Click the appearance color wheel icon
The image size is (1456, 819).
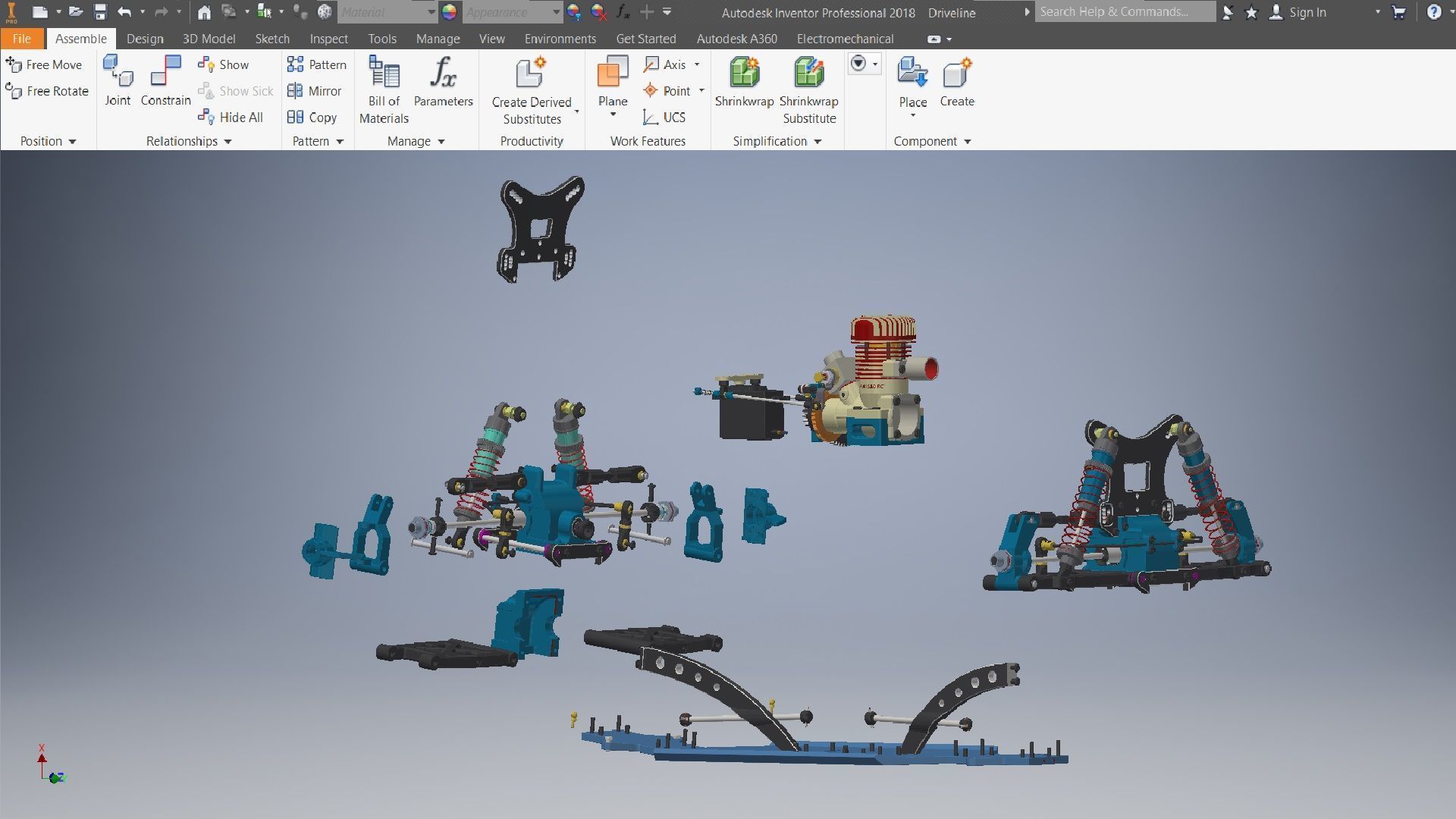pos(450,12)
